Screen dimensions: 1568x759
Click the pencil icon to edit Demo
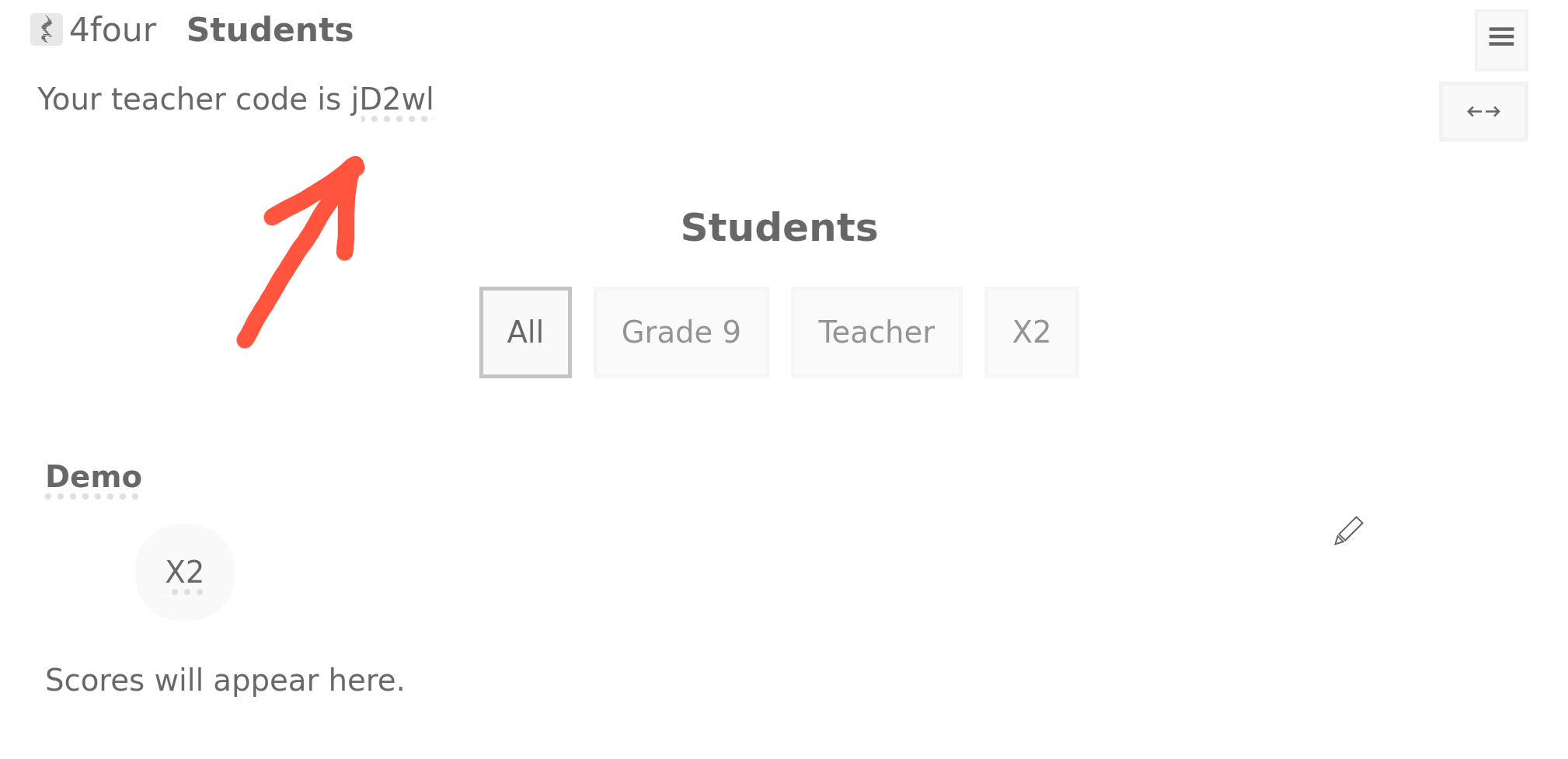point(1348,531)
